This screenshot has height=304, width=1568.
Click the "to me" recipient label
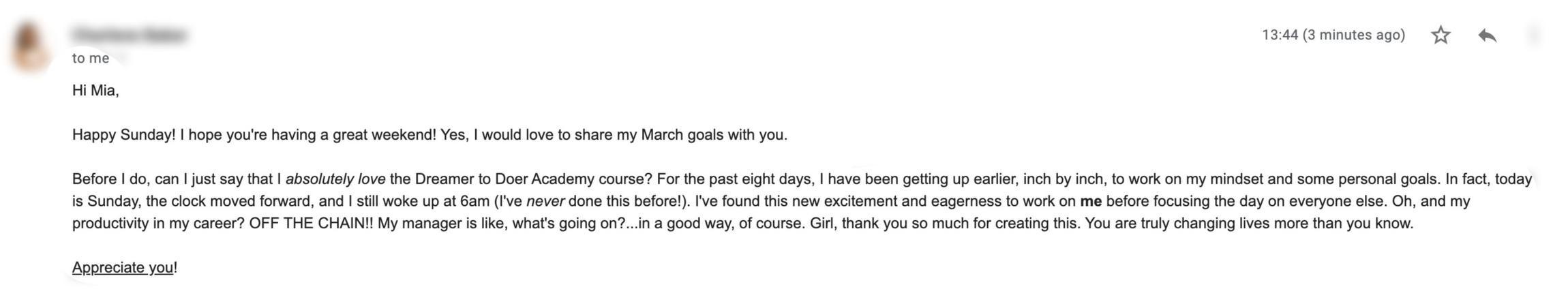[x=91, y=59]
